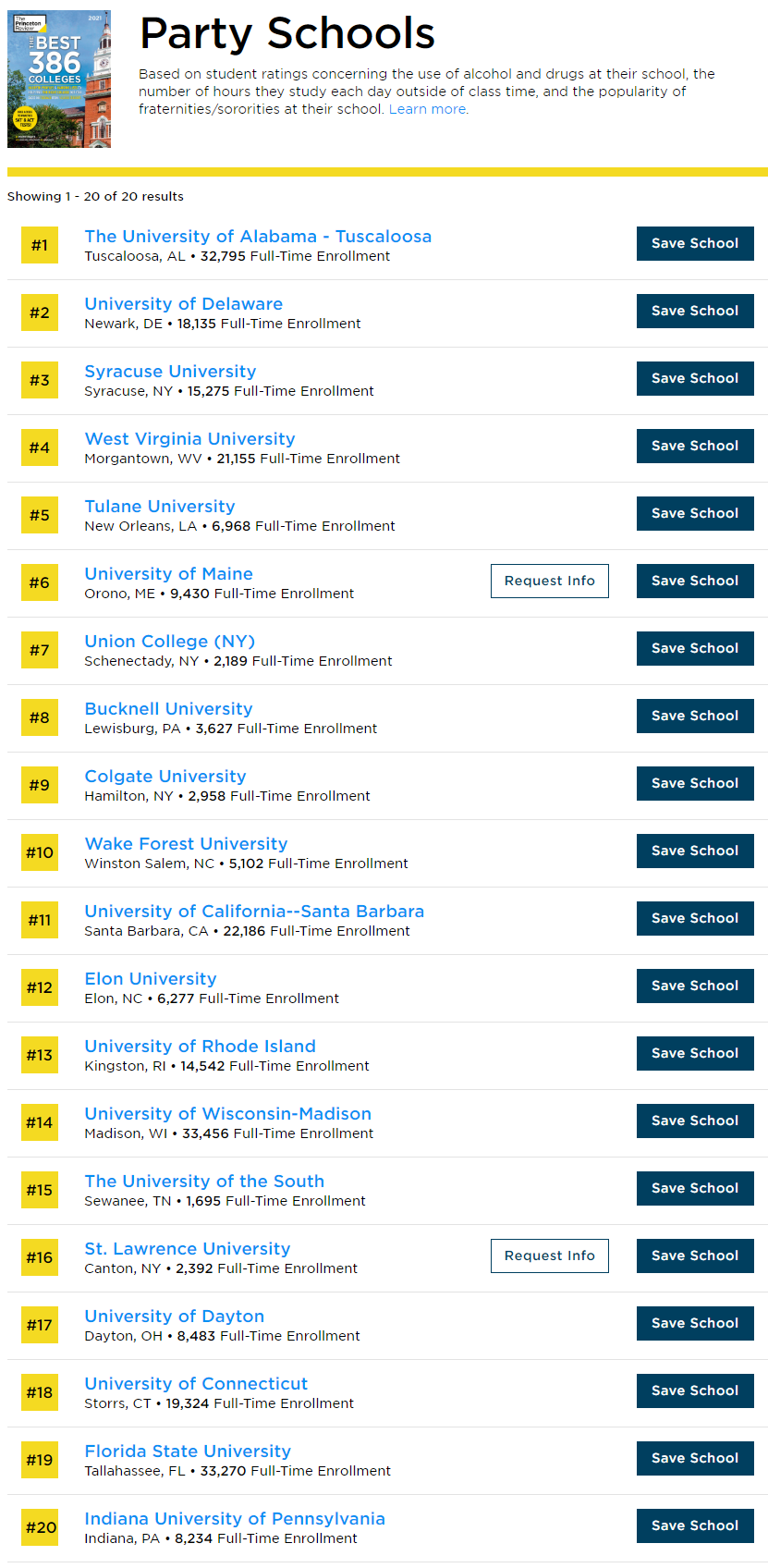Visit West Virginia University page
Image resolution: width=768 pixels, height=1568 pixels.
190,439
